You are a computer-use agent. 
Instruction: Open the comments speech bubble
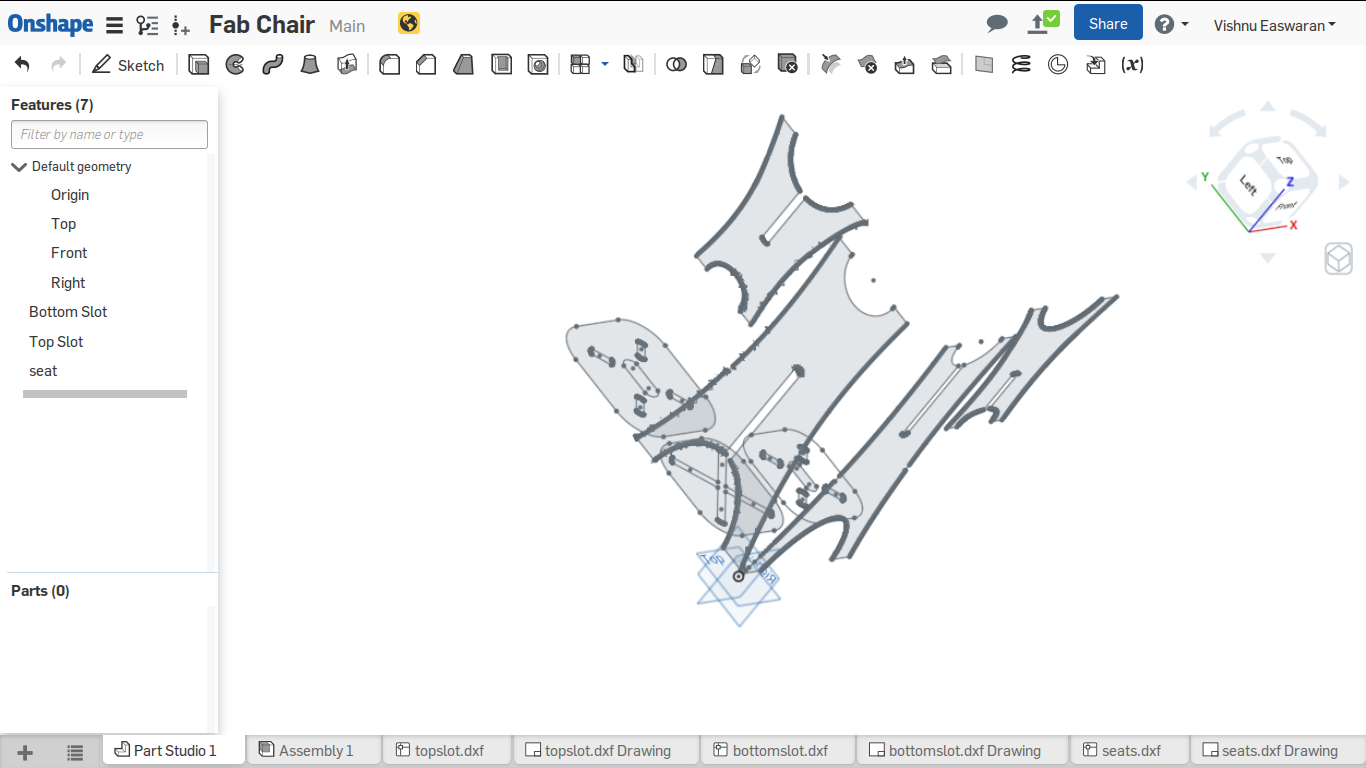tap(997, 24)
